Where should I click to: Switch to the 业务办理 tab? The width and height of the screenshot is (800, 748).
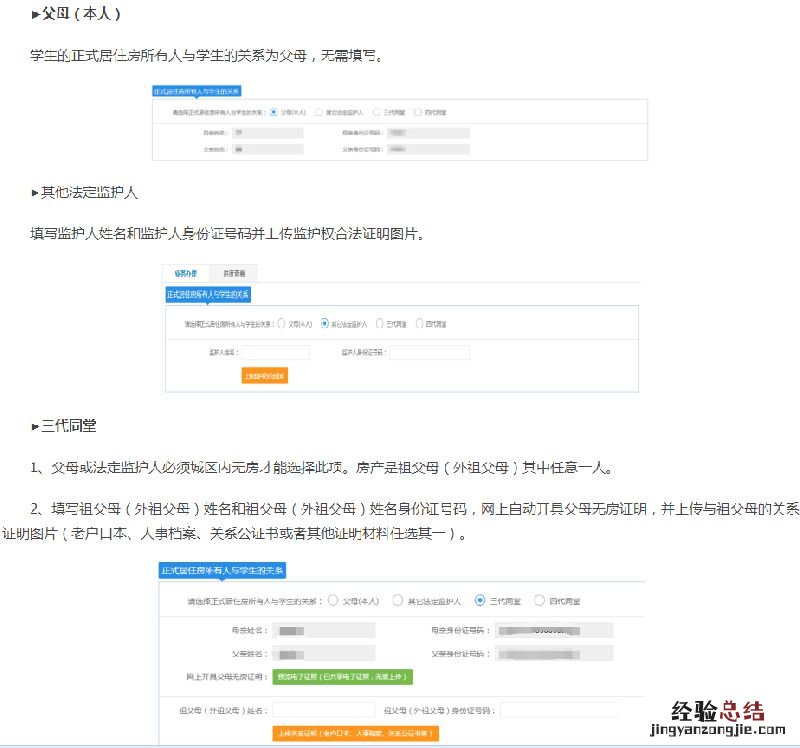pyautogui.click(x=186, y=273)
